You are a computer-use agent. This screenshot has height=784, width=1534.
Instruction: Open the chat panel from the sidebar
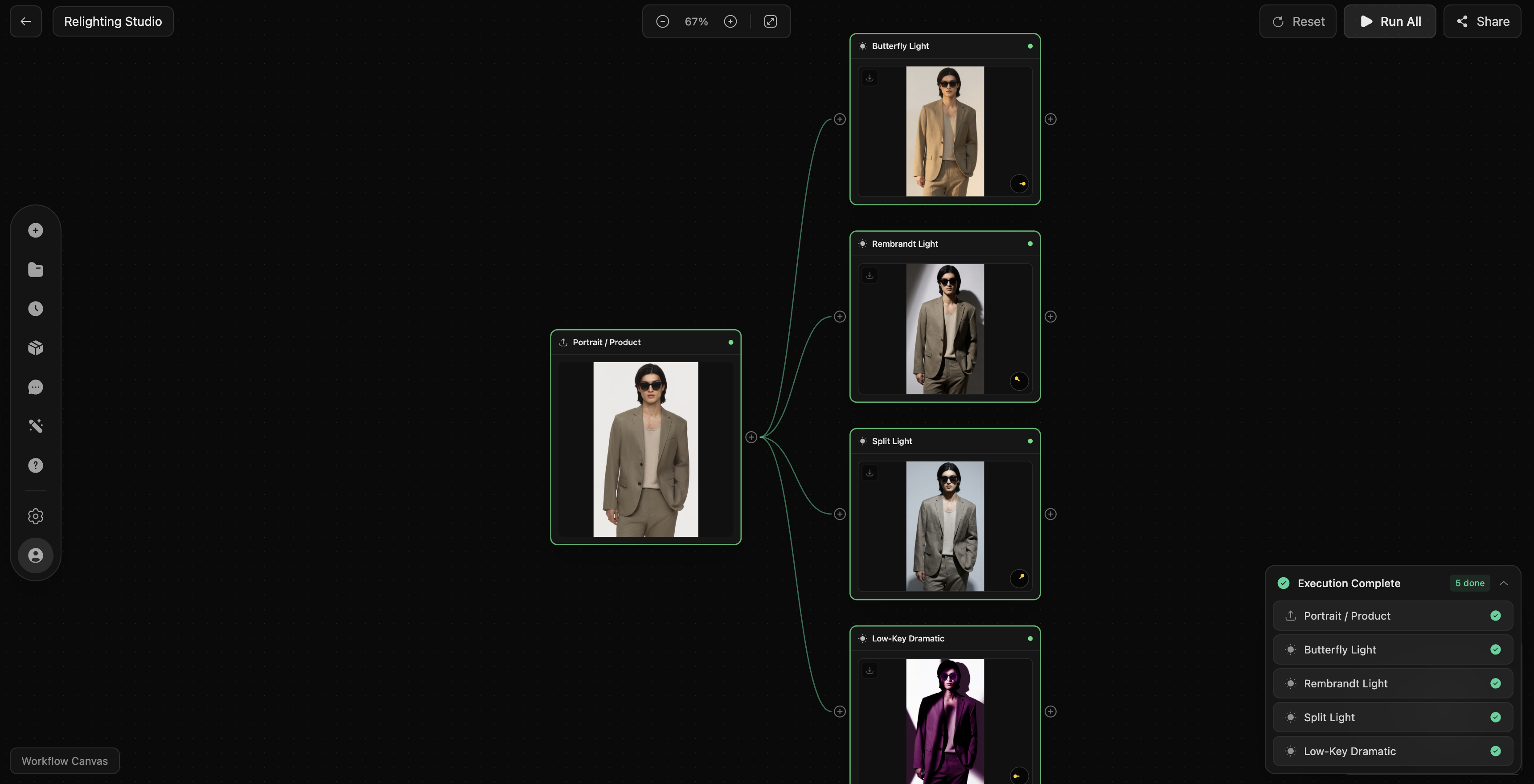pos(35,387)
